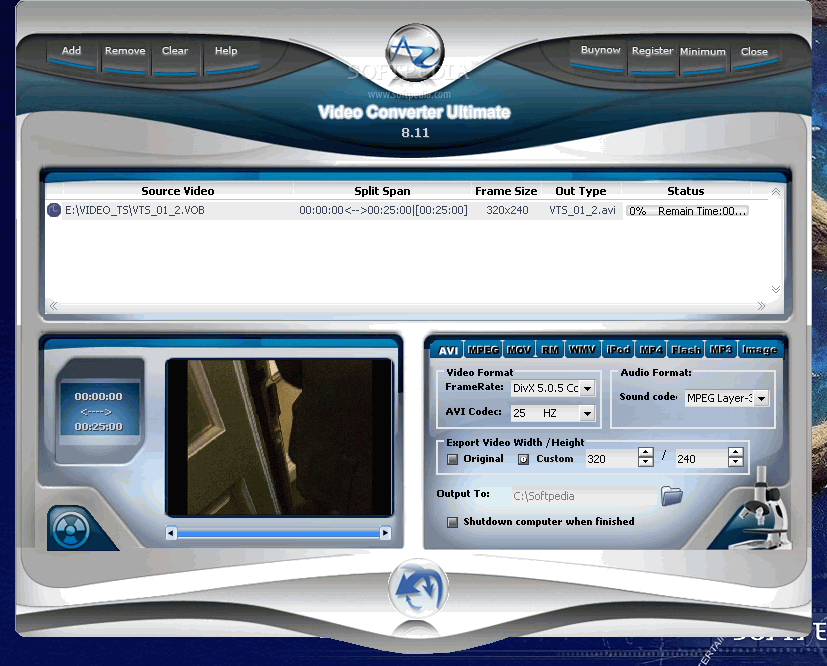Click the width field showing 320

coord(611,459)
